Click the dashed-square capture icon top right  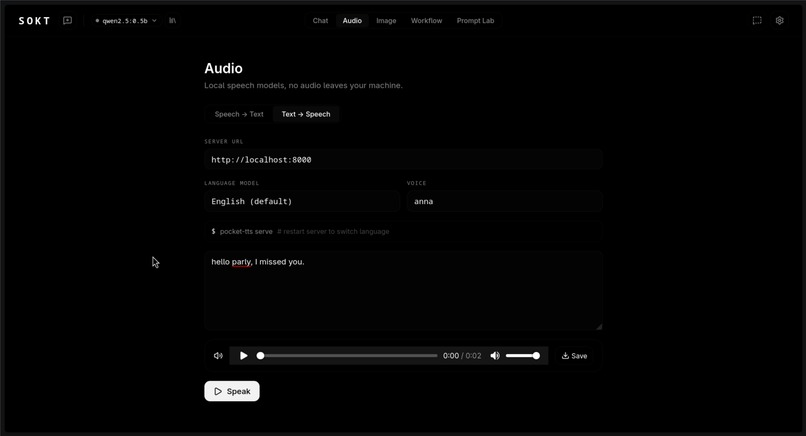pos(757,21)
